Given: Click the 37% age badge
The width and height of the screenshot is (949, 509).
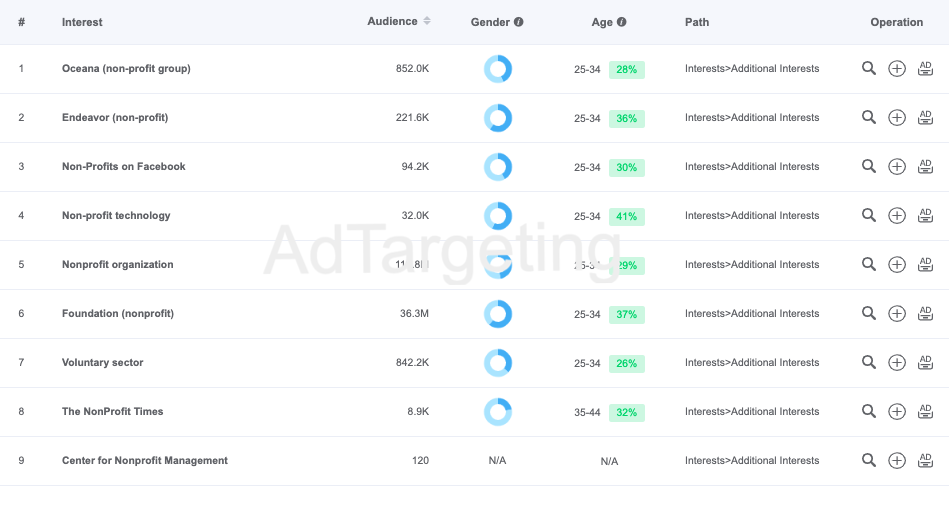Looking at the screenshot, I should click(626, 315).
